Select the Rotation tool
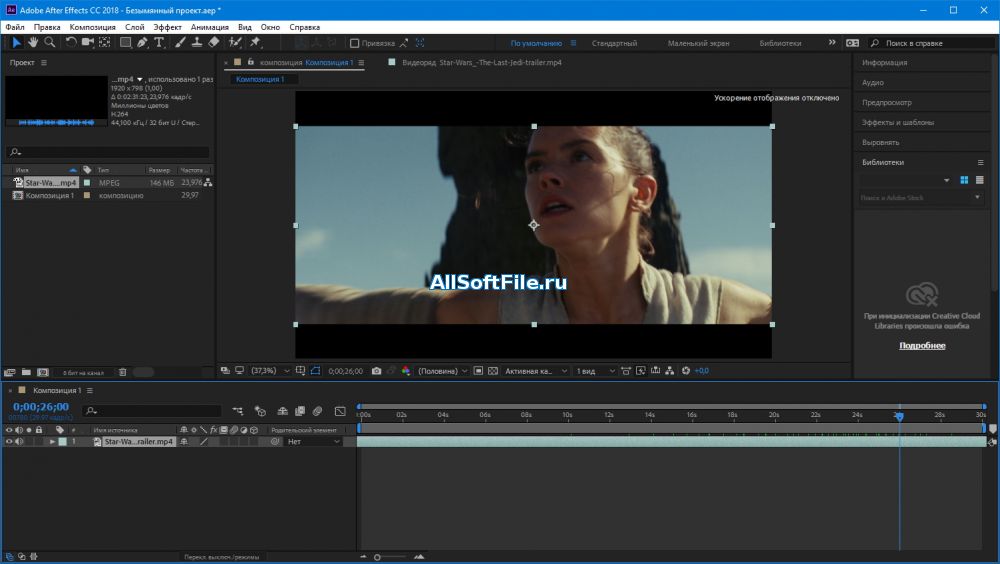The image size is (1000, 564). coord(71,43)
